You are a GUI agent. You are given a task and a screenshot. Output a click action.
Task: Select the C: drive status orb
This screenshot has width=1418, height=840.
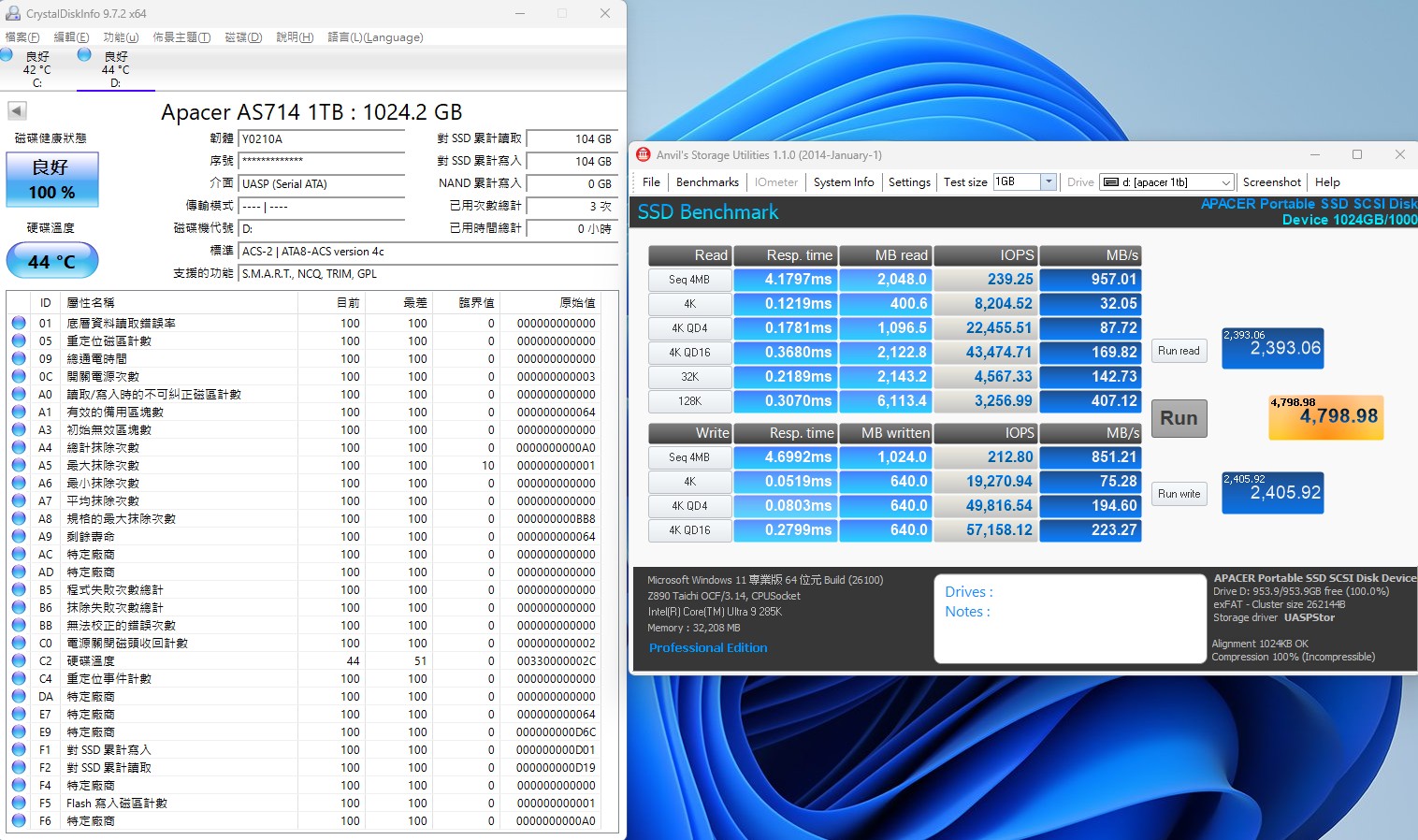click(7, 55)
